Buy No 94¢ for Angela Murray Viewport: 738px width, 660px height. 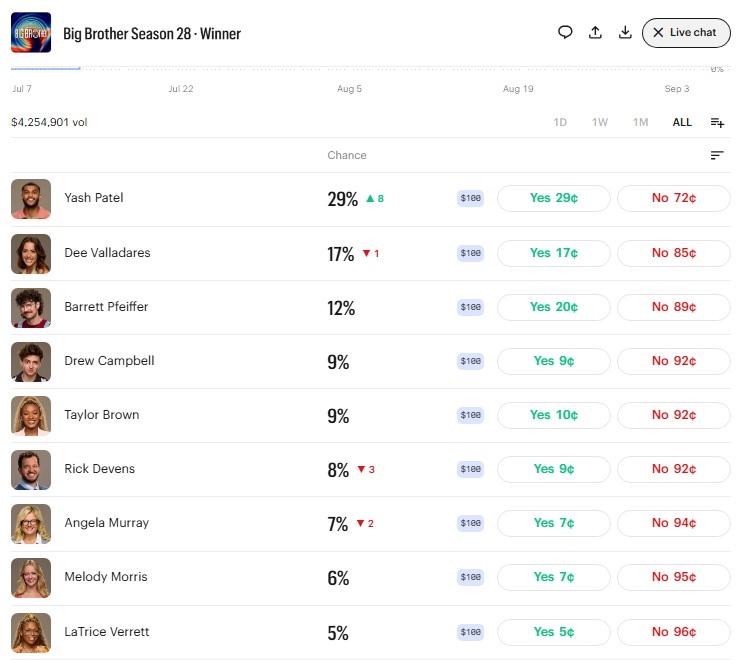point(674,523)
